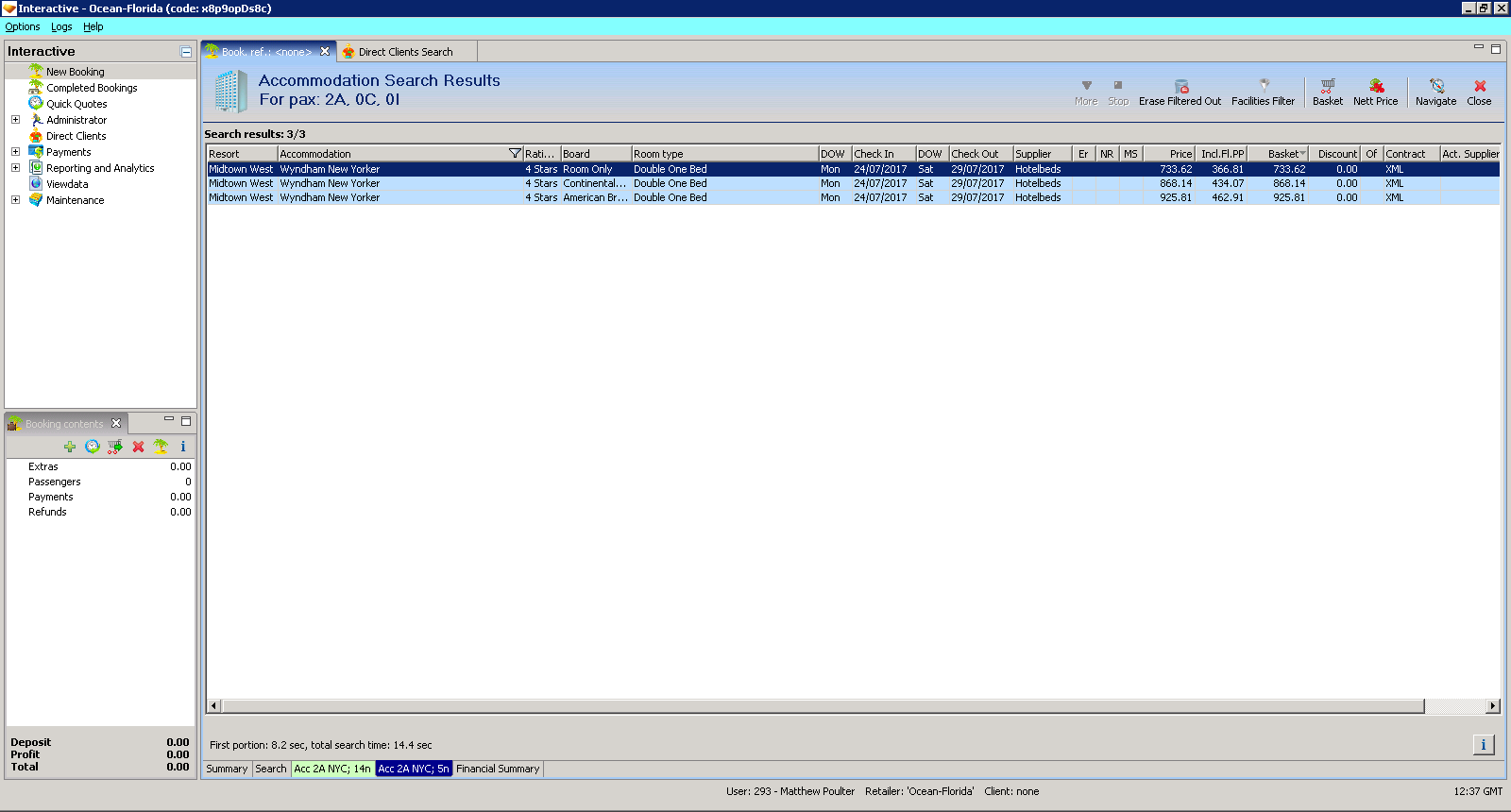
Task: Expand the Administrator tree node
Action: [x=15, y=120]
